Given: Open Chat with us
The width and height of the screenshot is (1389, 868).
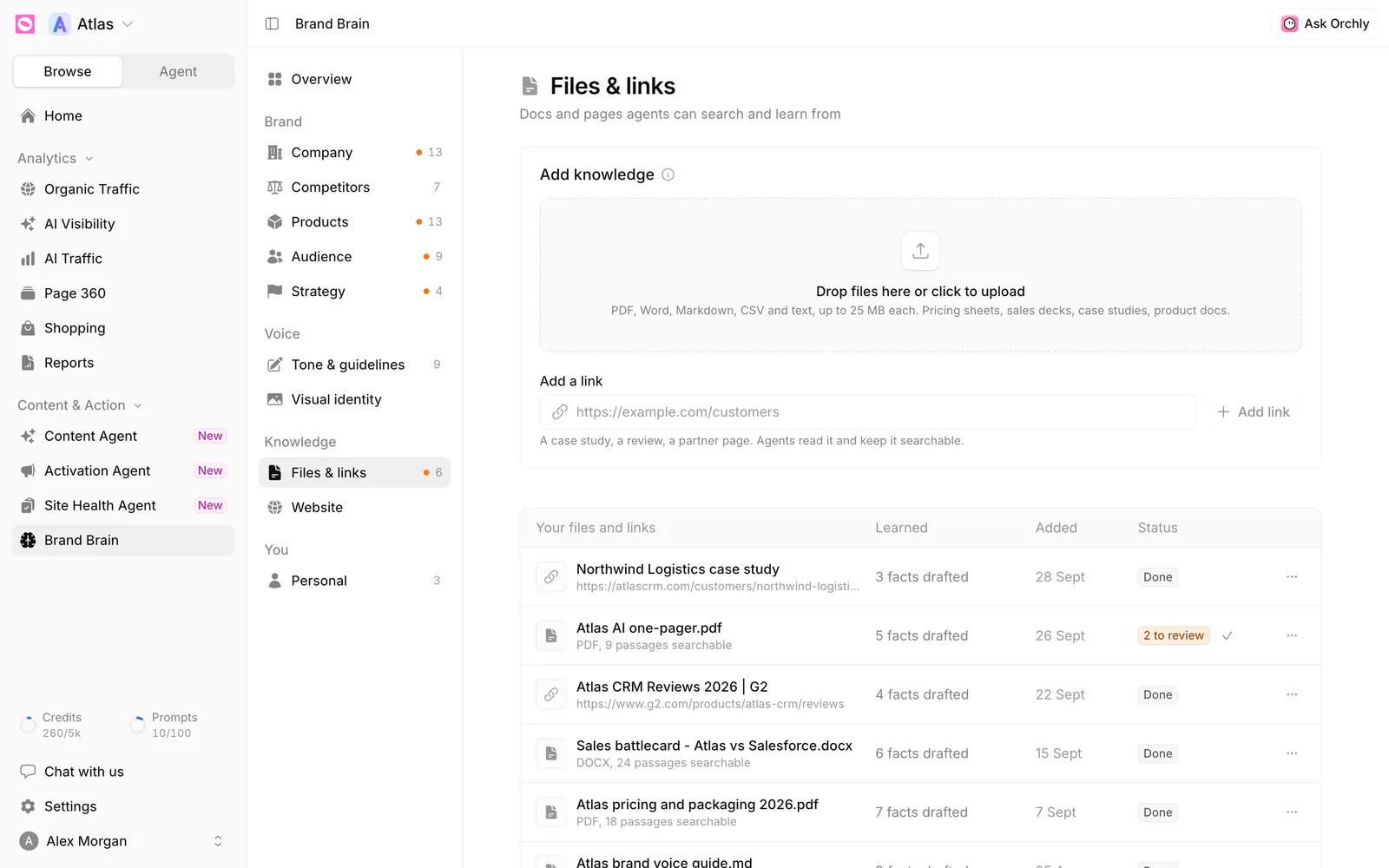Looking at the screenshot, I should point(123,772).
